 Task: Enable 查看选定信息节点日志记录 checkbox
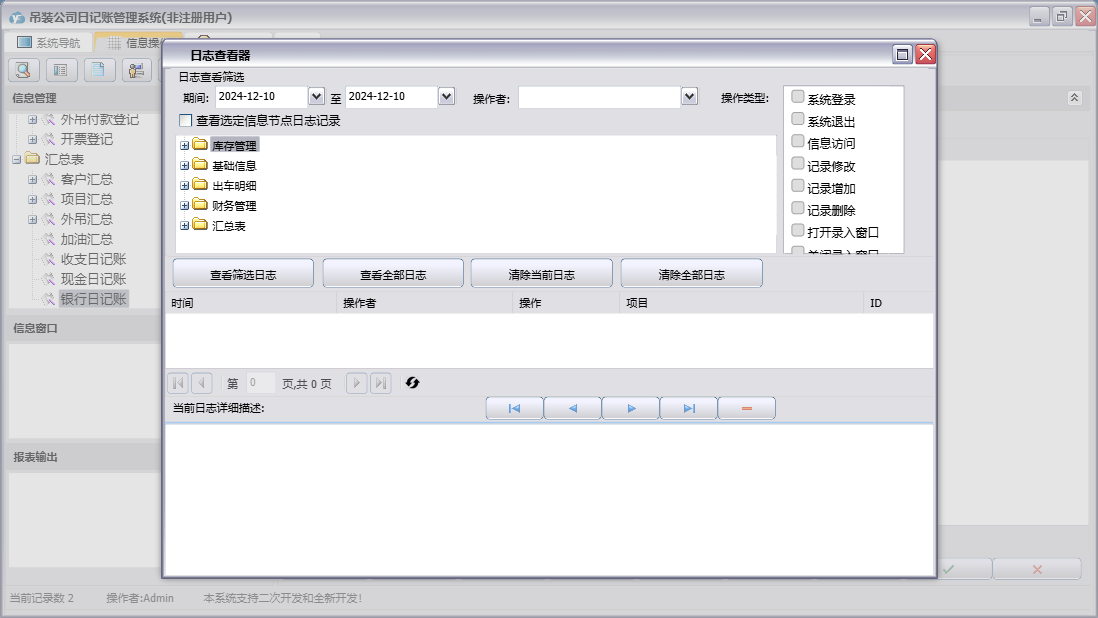pos(186,120)
